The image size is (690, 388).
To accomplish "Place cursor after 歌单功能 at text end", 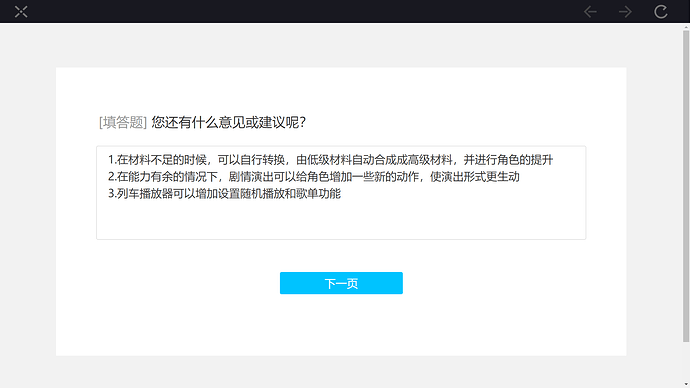I will click(341, 194).
